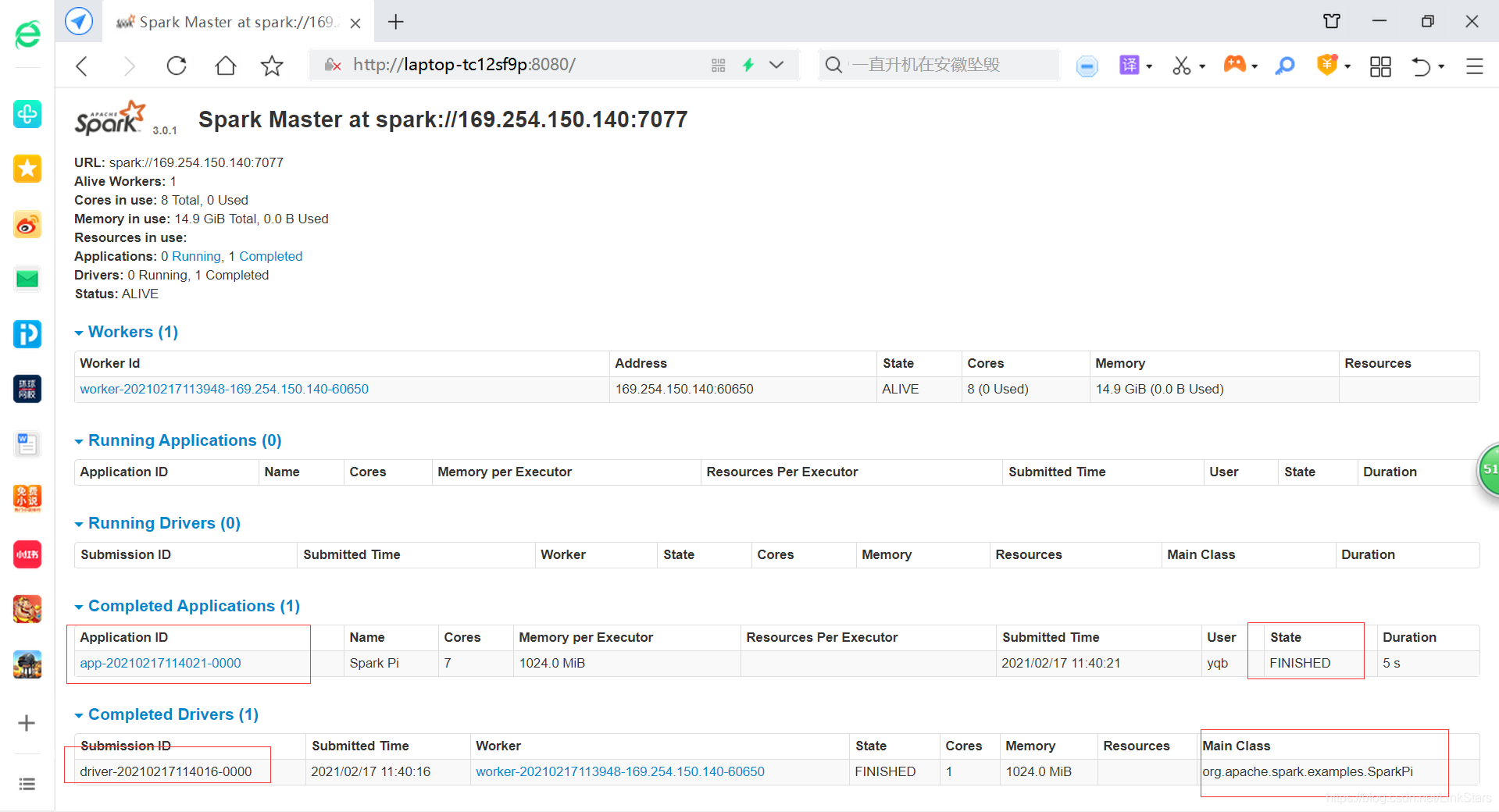This screenshot has width=1499, height=812.
Task: Open the dark blue Chinese-text sidebar app
Action: click(x=27, y=389)
